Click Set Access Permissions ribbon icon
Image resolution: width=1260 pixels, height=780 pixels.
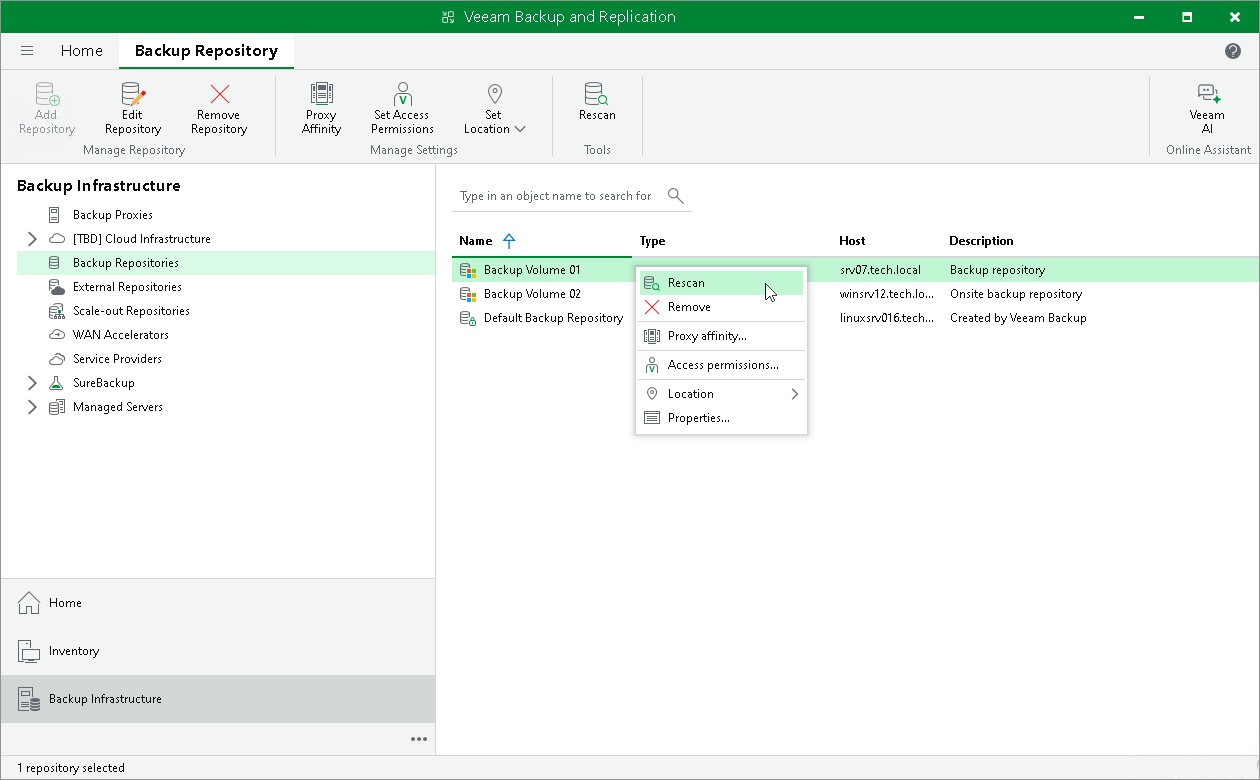pos(403,95)
